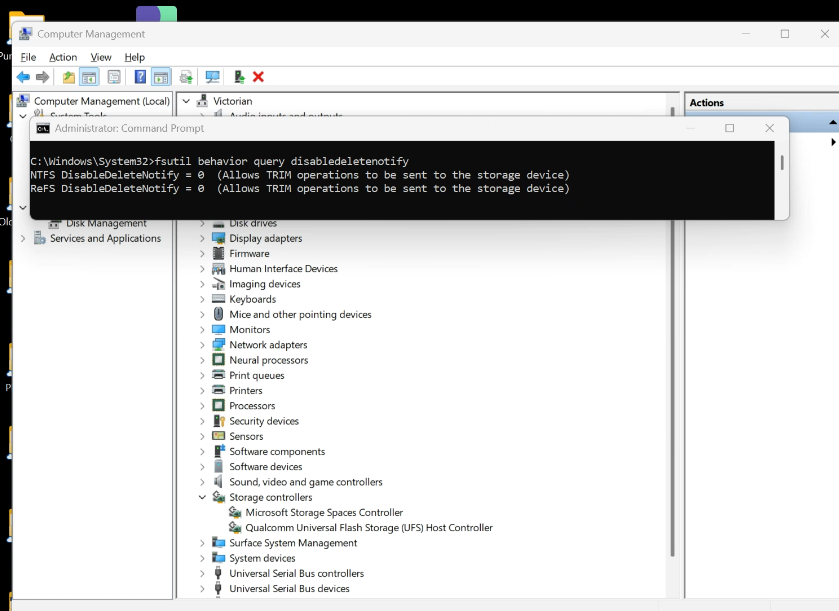
Task: Click the NTFS DisableDeleteNotify output line
Action: pos(300,175)
